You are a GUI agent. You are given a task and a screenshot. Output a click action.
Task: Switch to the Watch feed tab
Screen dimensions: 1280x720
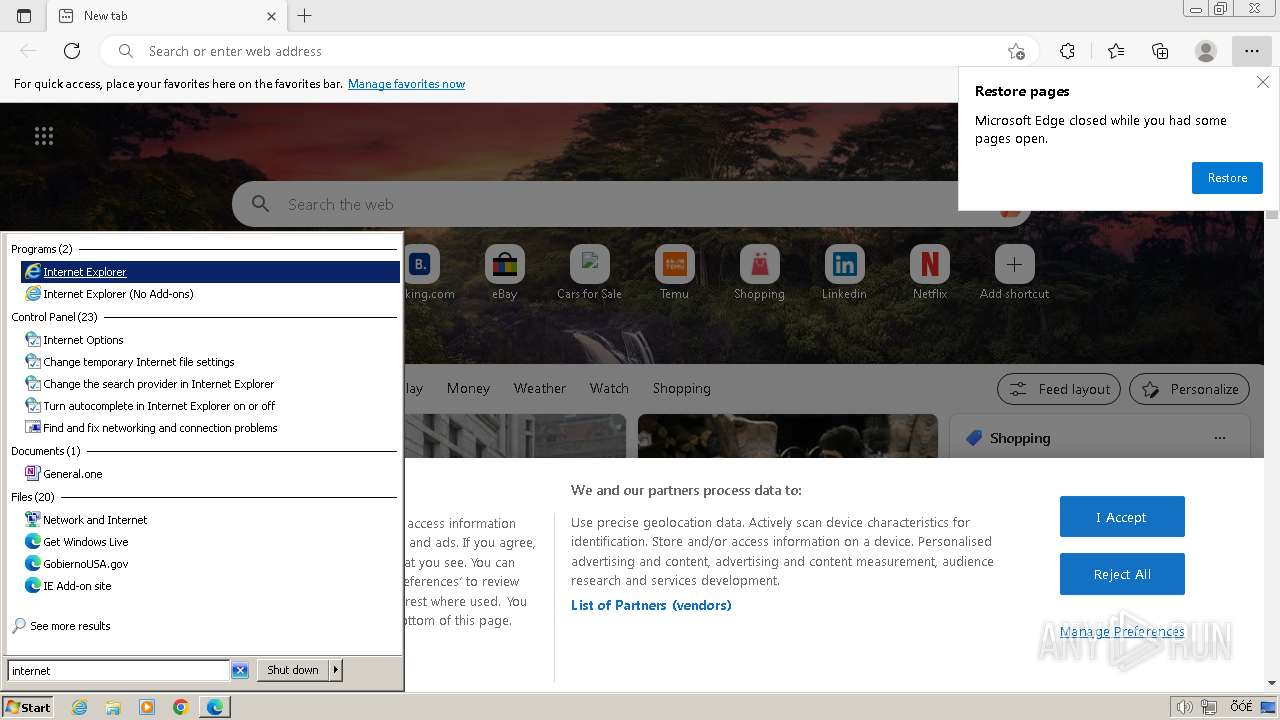609,388
